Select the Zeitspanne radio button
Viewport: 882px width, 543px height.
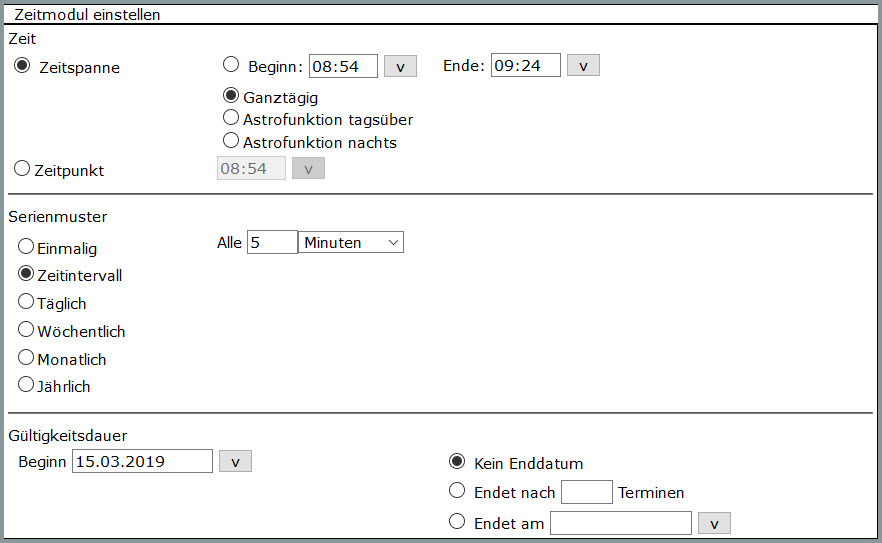(x=22, y=66)
